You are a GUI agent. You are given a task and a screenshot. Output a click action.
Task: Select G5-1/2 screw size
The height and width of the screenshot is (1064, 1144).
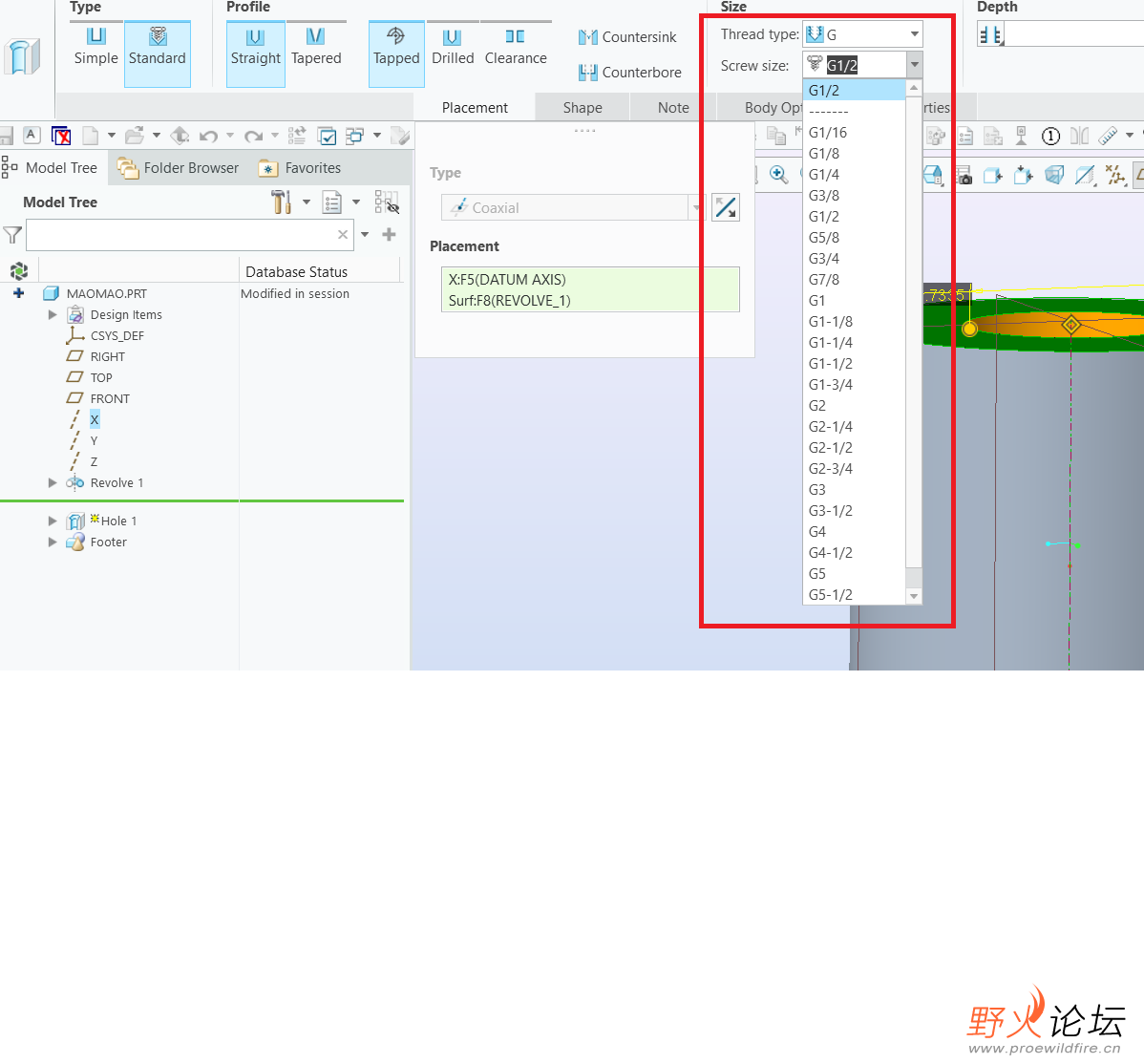[x=854, y=594]
